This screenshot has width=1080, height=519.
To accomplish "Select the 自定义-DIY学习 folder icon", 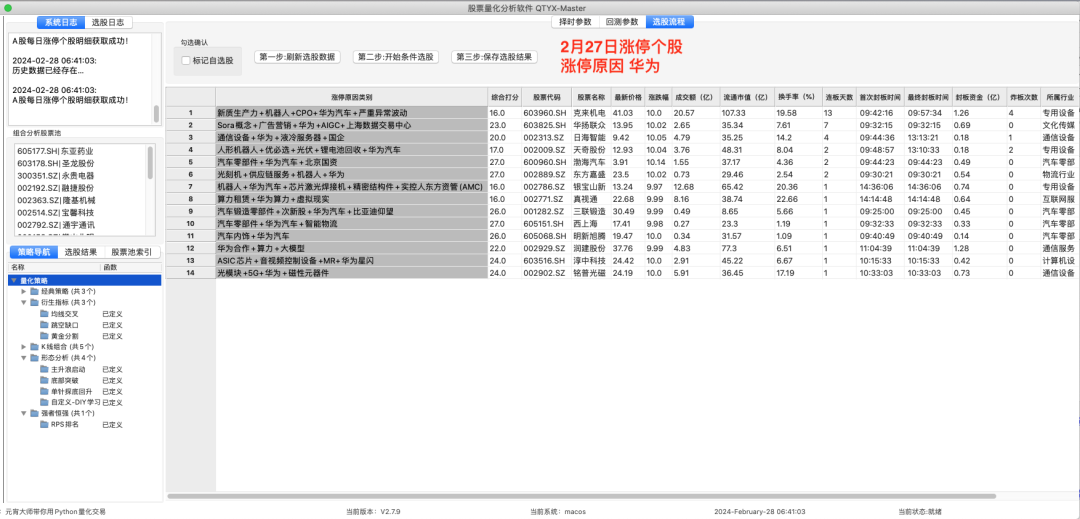I will pyautogui.click(x=45, y=403).
